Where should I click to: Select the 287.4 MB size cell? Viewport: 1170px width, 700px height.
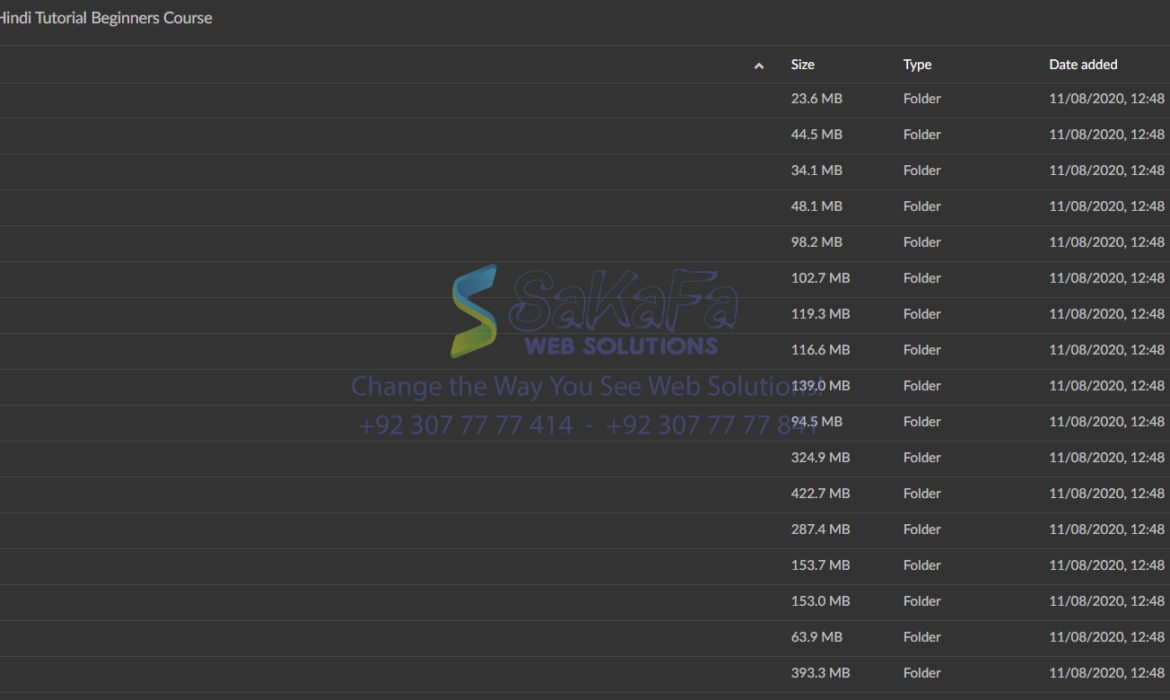[820, 529]
